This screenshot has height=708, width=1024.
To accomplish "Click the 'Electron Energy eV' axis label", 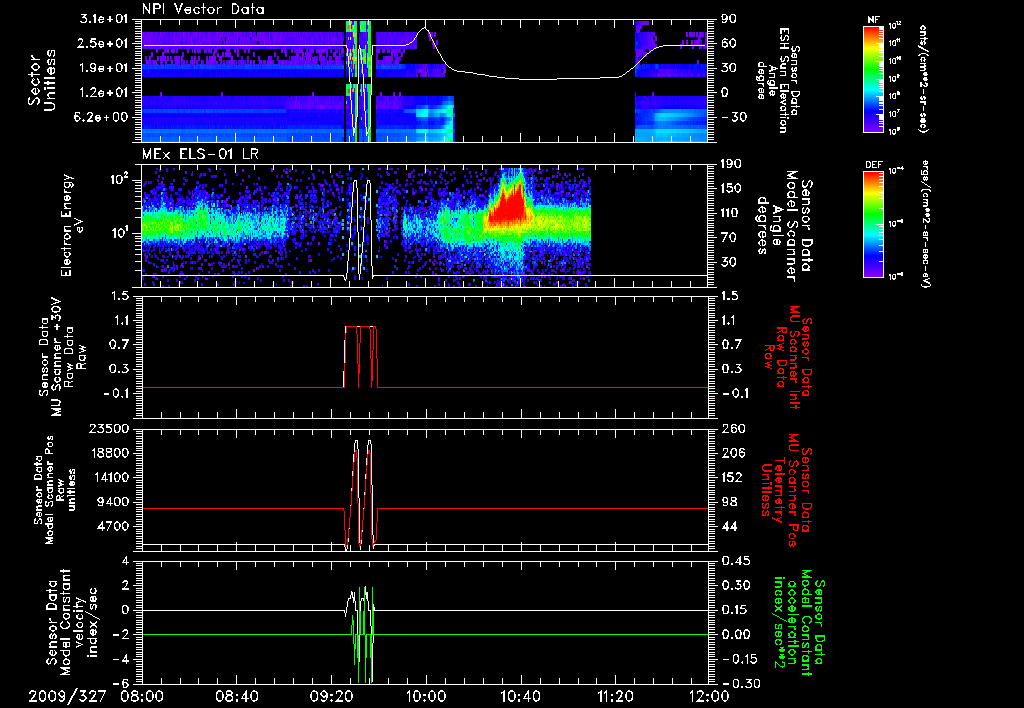I will click(x=73, y=225).
